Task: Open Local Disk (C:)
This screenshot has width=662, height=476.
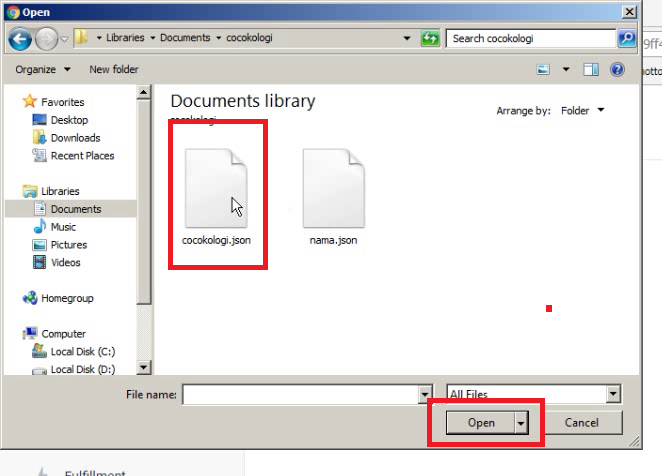Action: click(x=83, y=351)
